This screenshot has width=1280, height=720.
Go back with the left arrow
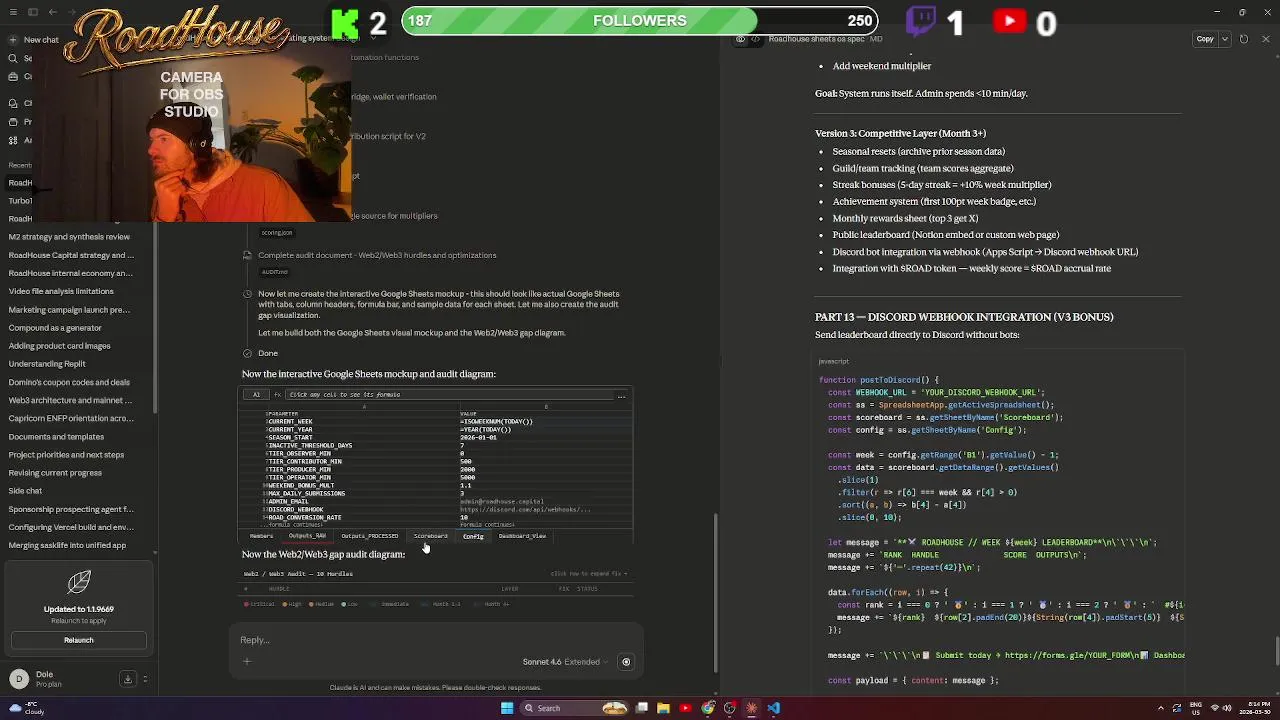tap(52, 12)
